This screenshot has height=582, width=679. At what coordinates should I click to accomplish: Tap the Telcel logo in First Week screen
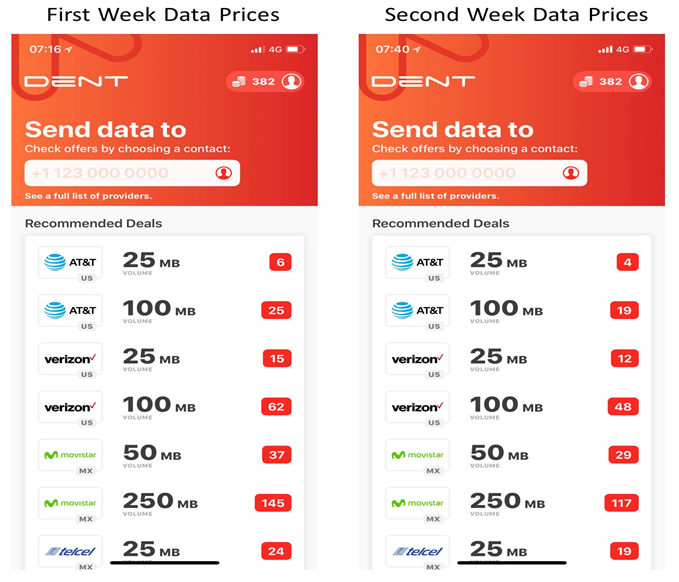[70, 551]
